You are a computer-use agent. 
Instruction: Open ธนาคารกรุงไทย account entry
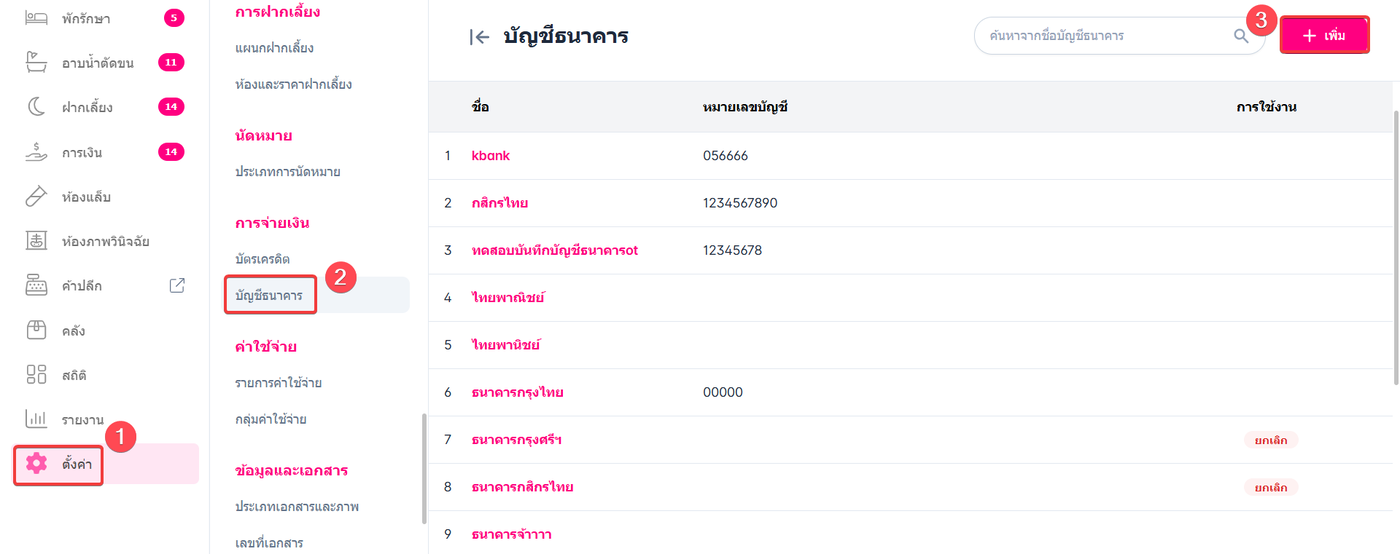coord(517,393)
